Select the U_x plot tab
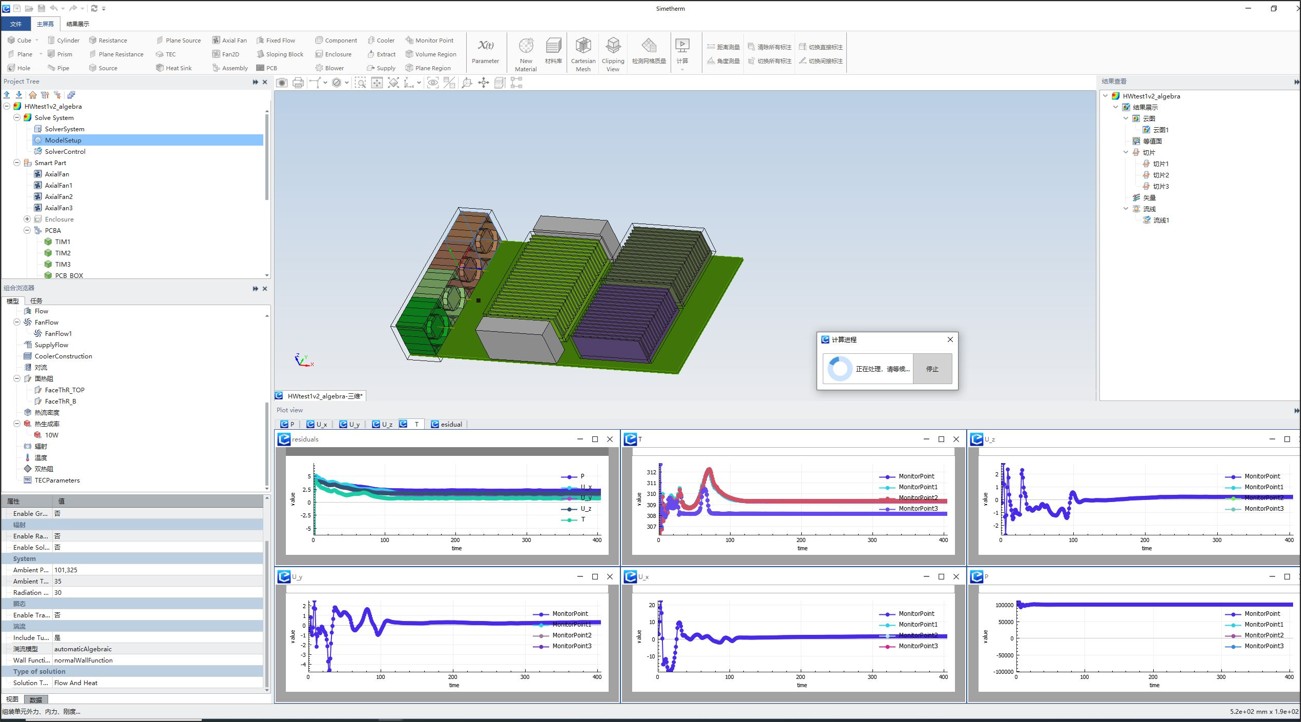 317,424
